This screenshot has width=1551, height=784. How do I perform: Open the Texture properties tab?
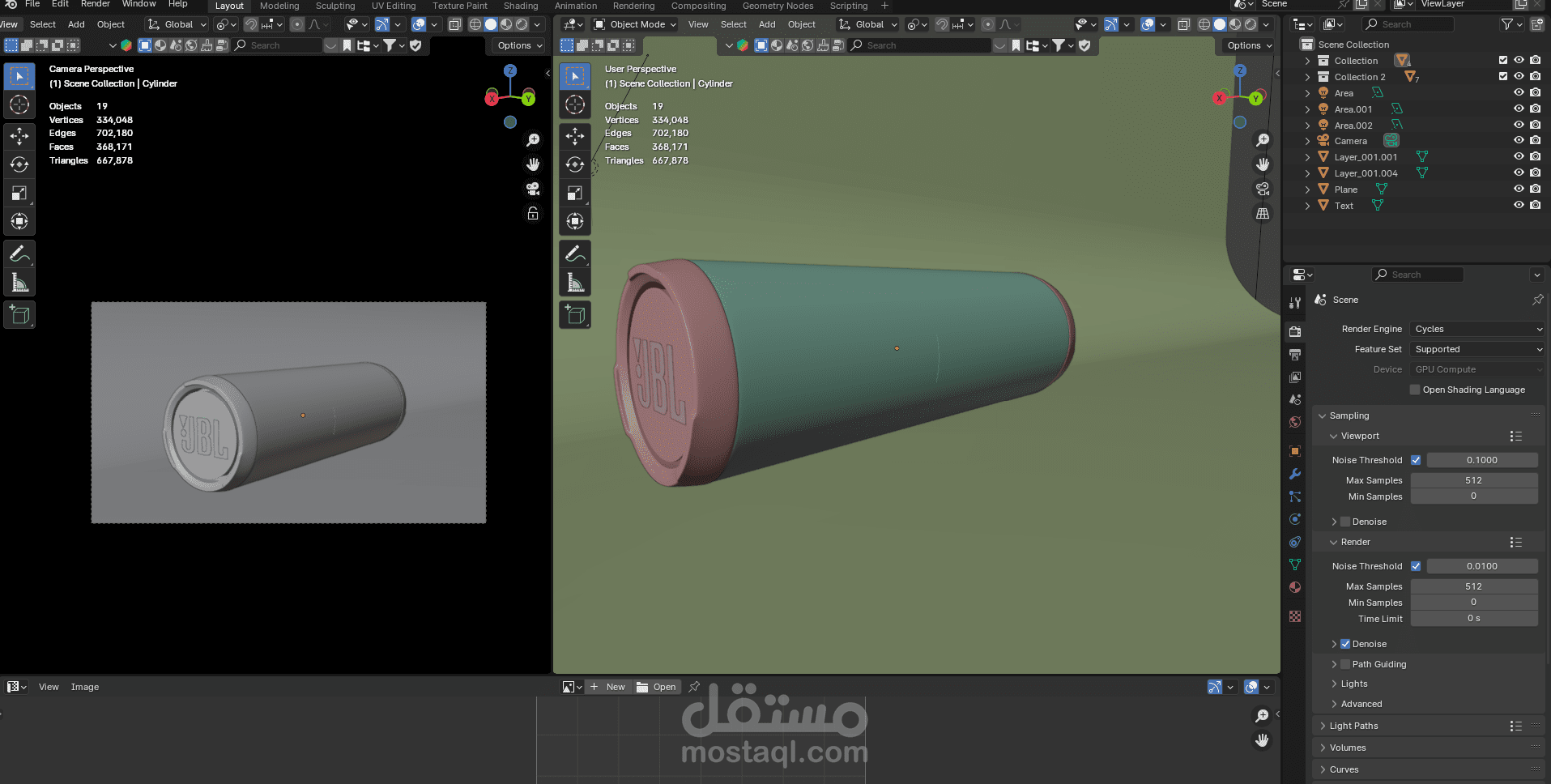point(1295,616)
